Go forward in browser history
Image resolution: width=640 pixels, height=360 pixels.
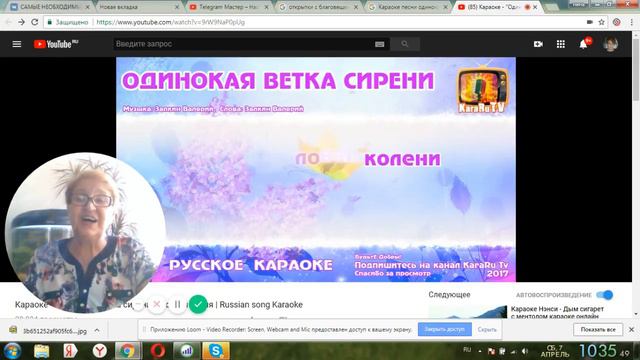(21, 22)
